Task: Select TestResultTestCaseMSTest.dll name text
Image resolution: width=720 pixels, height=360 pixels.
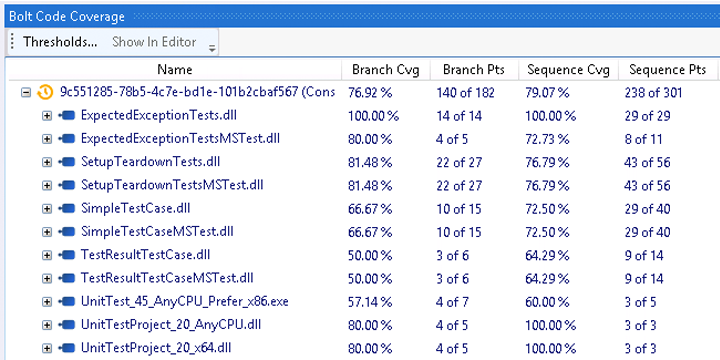Action: pyautogui.click(x=167, y=278)
